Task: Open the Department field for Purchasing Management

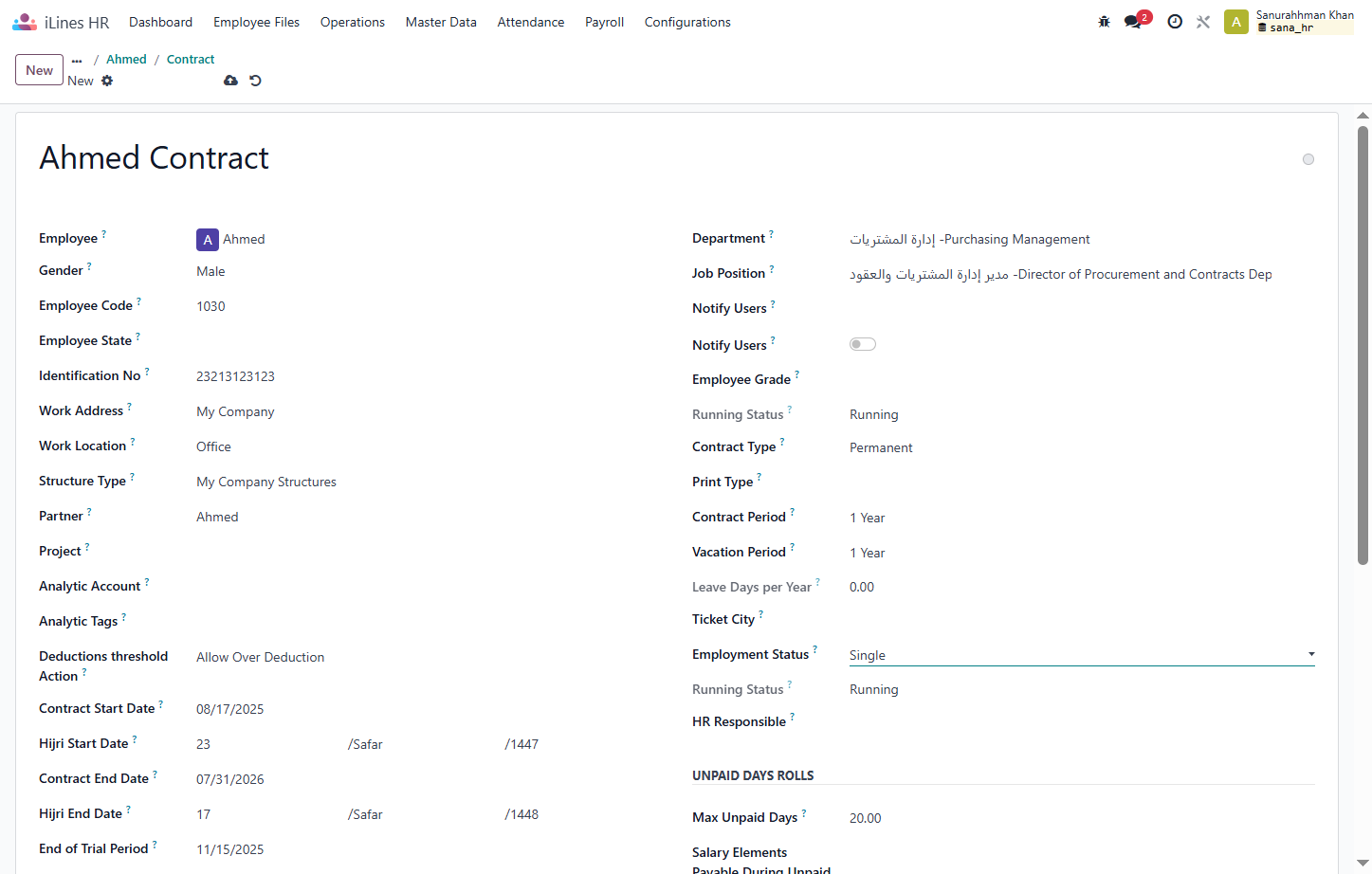Action: tap(1082, 239)
